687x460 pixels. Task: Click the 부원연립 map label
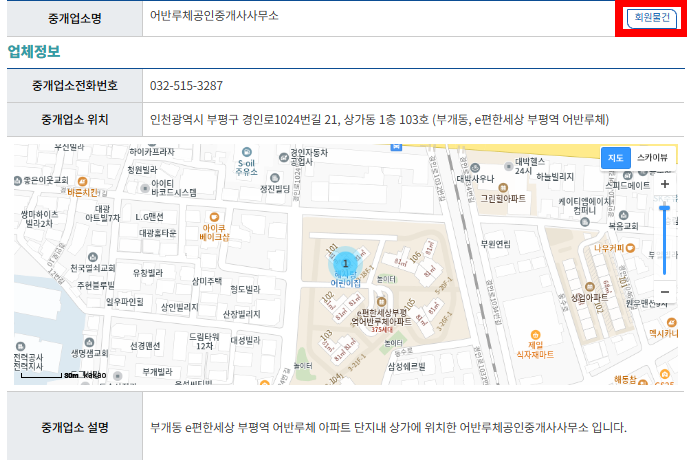point(496,244)
